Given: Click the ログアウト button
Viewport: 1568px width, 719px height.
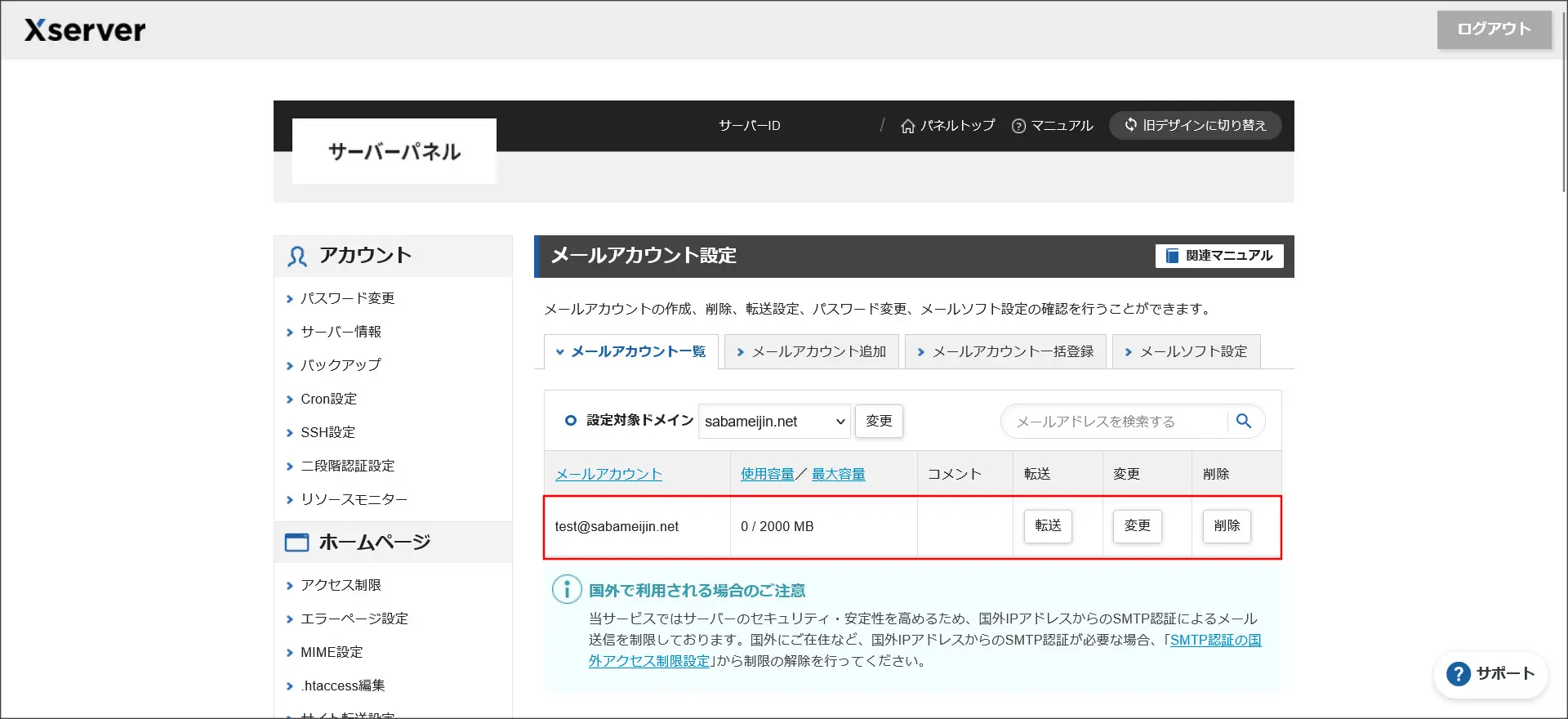Looking at the screenshot, I should coord(1494,29).
